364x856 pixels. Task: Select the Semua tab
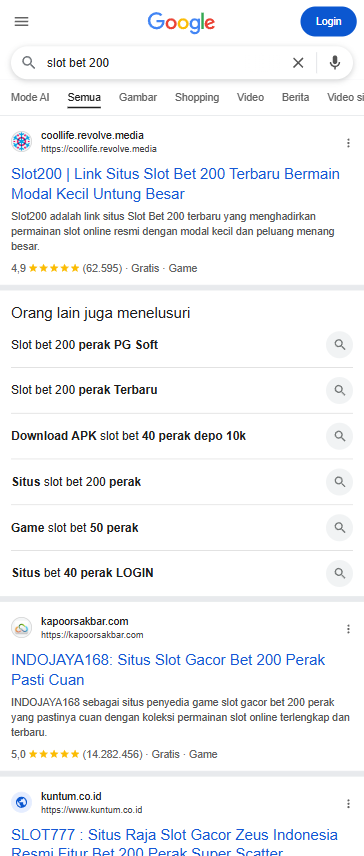(84, 97)
